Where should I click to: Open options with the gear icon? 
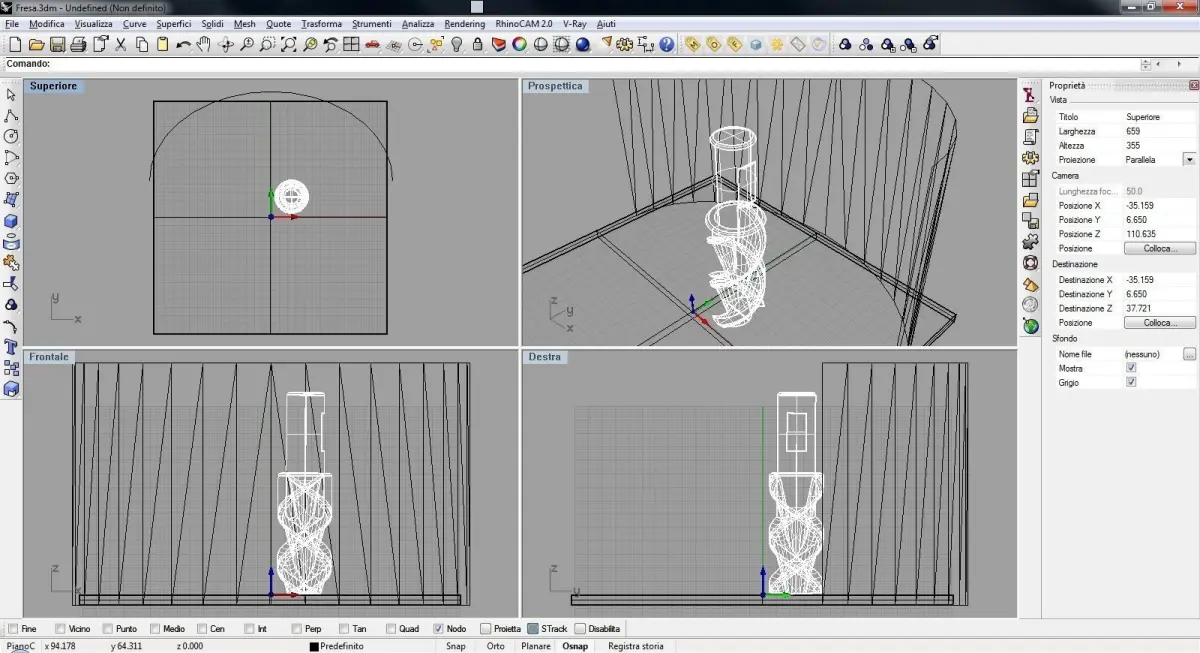(625, 44)
